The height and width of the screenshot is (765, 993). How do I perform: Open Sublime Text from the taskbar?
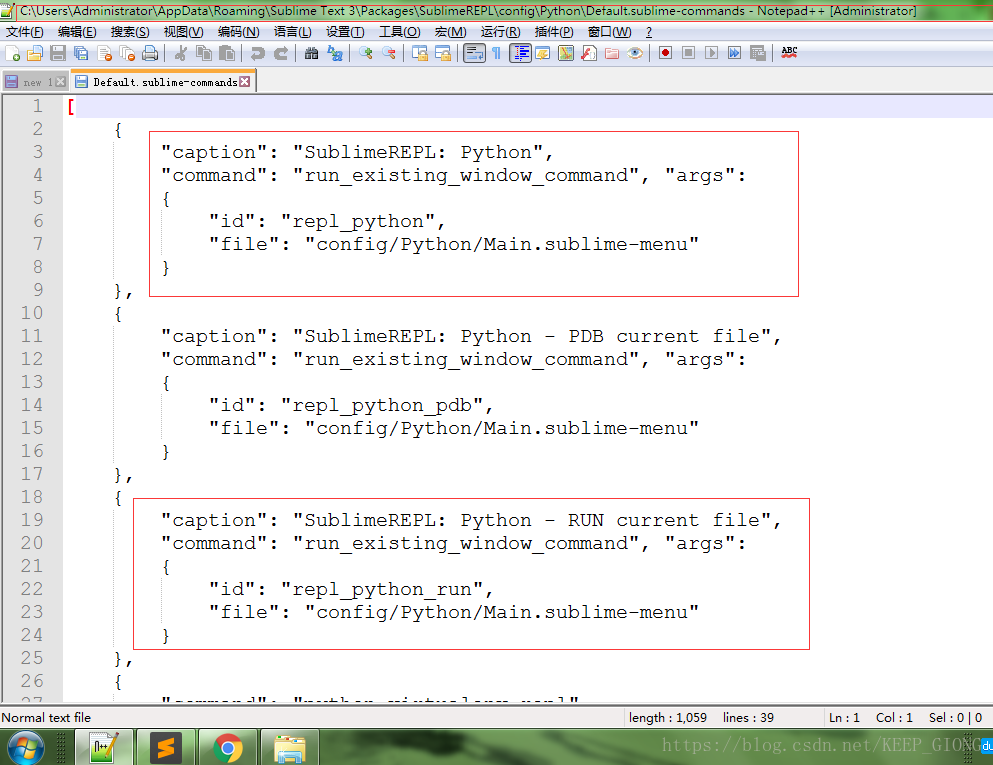click(166, 748)
